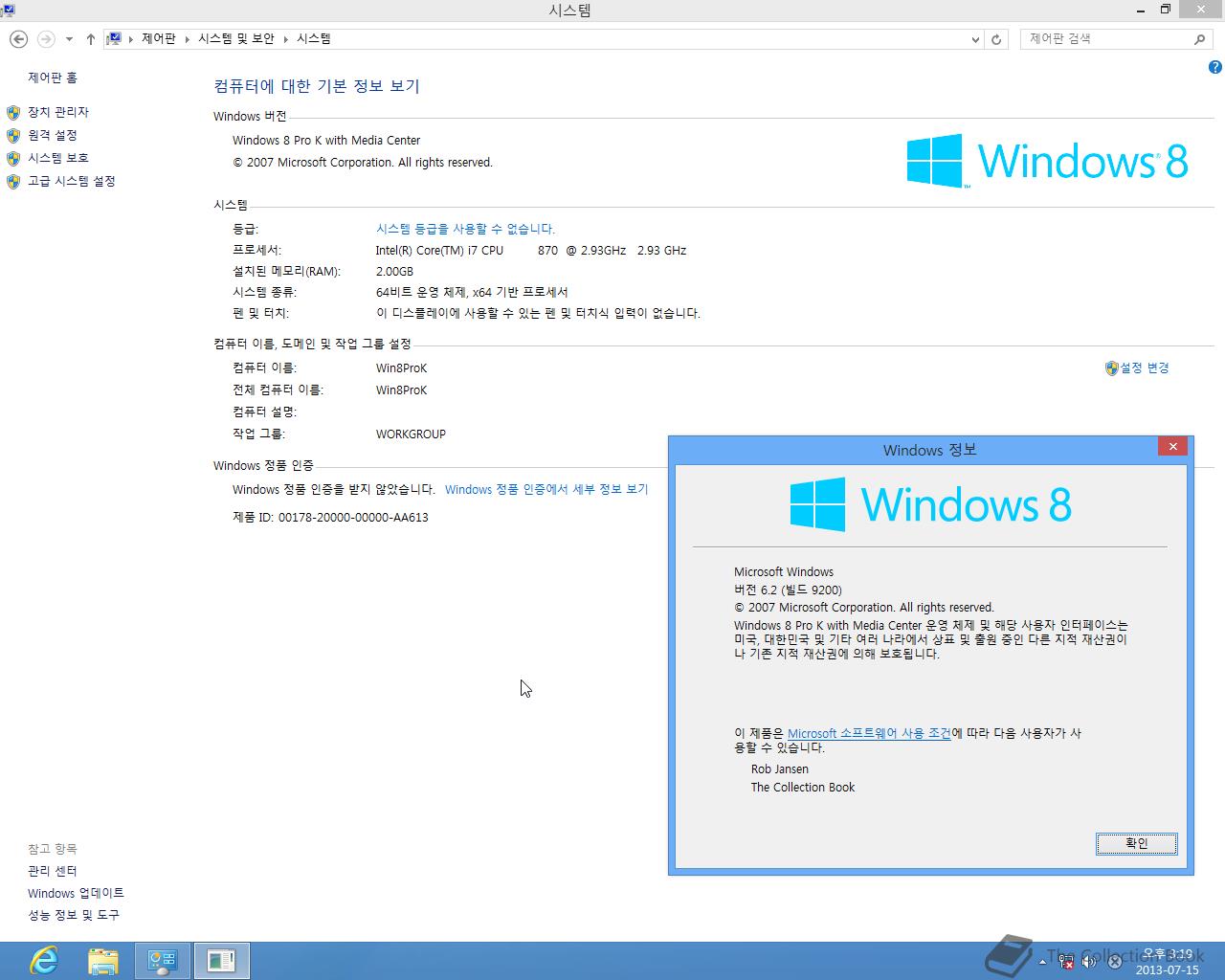Open 성능 정보 및 도구
Screen dimensions: 1225x980
pyautogui.click(x=74, y=915)
